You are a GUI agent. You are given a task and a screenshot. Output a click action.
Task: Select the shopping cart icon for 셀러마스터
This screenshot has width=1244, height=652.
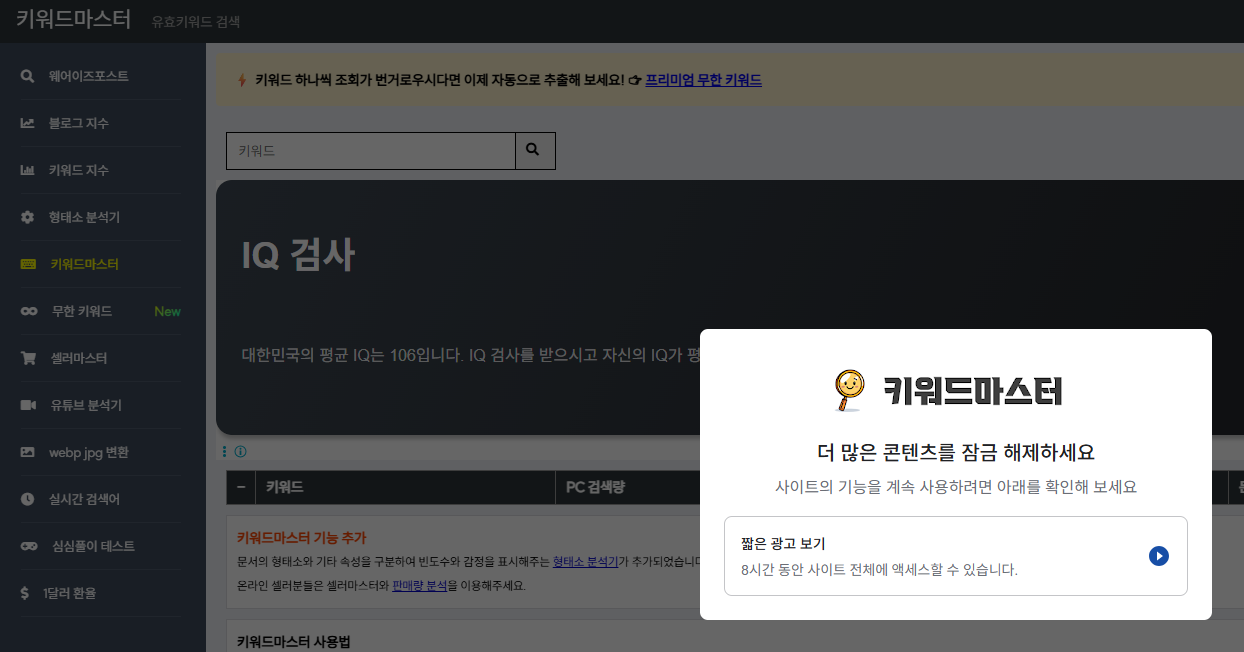26,358
